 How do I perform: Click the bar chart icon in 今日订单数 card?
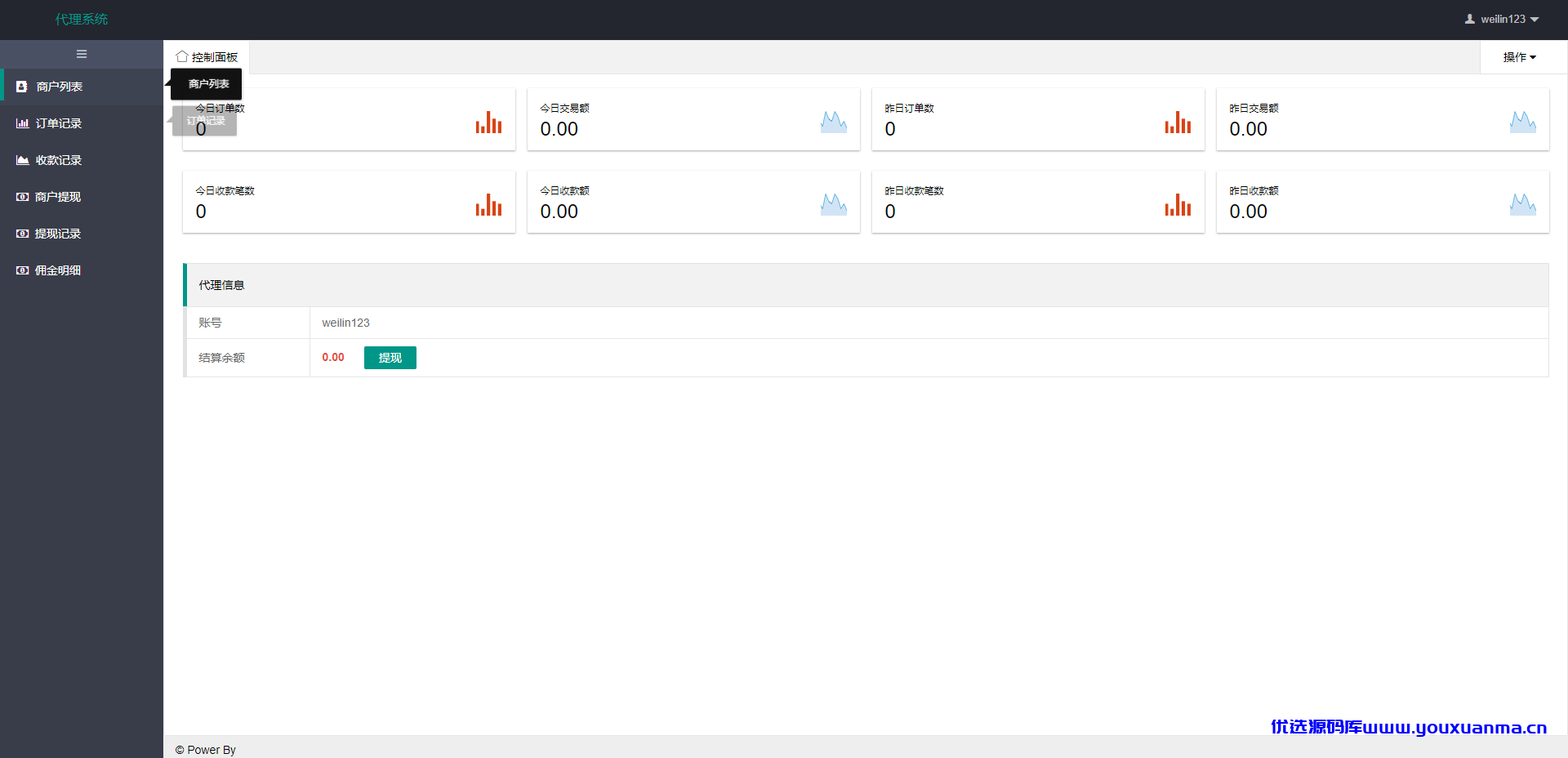coord(488,123)
